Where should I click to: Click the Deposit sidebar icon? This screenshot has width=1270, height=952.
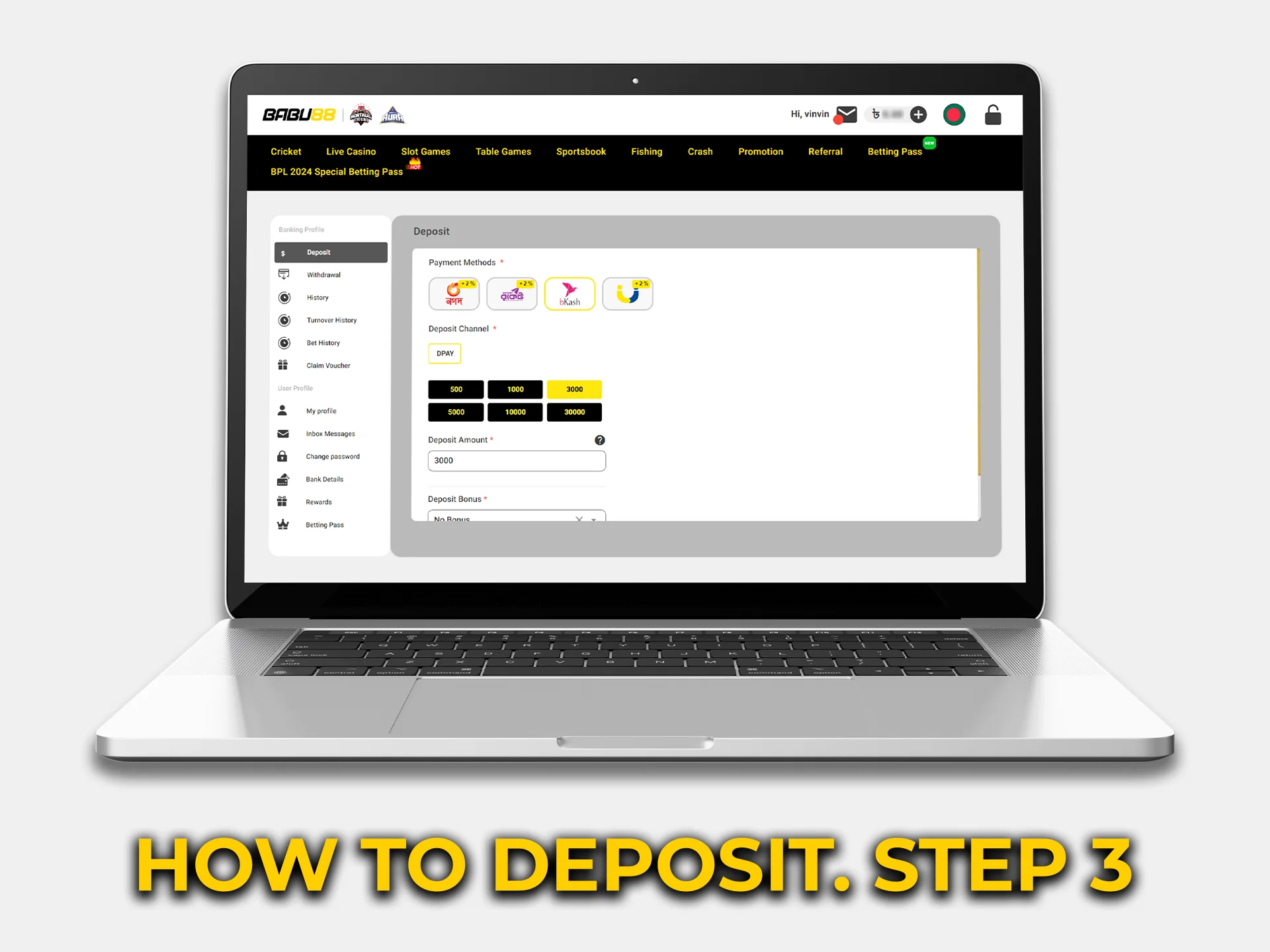284,252
